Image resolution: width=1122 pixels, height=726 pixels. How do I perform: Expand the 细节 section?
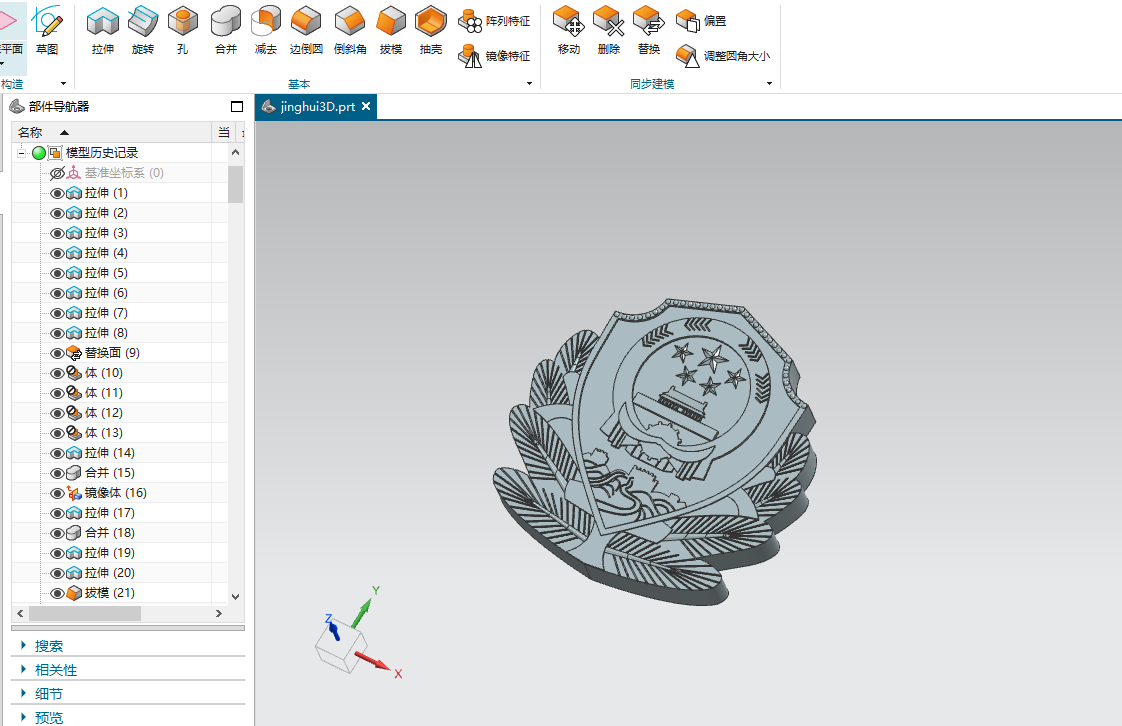tap(24, 693)
